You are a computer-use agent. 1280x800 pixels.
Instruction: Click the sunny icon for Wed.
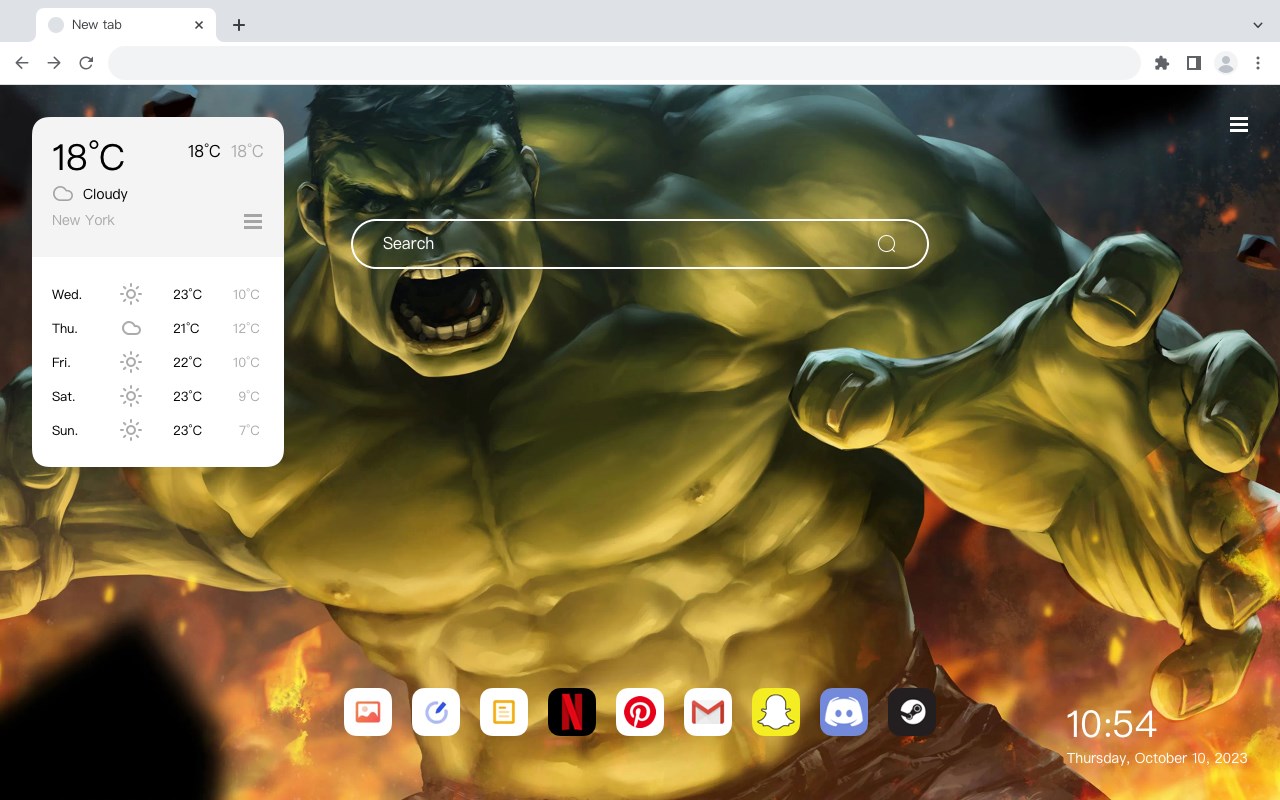131,294
